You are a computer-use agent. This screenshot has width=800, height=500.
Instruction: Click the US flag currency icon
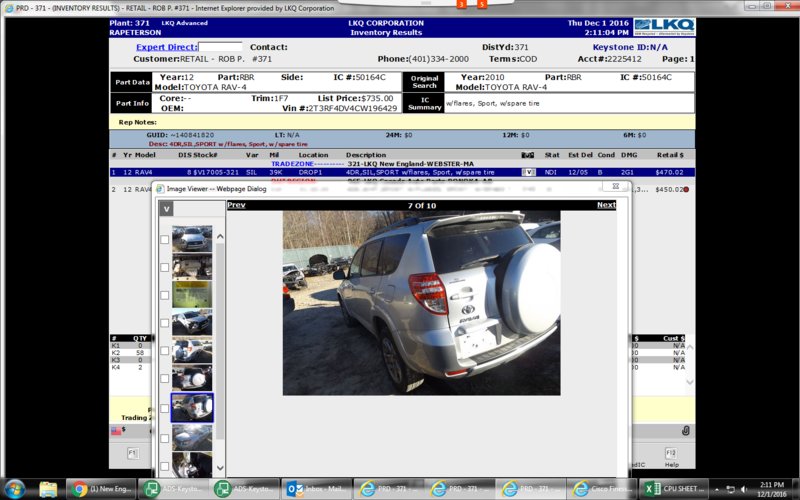116,431
